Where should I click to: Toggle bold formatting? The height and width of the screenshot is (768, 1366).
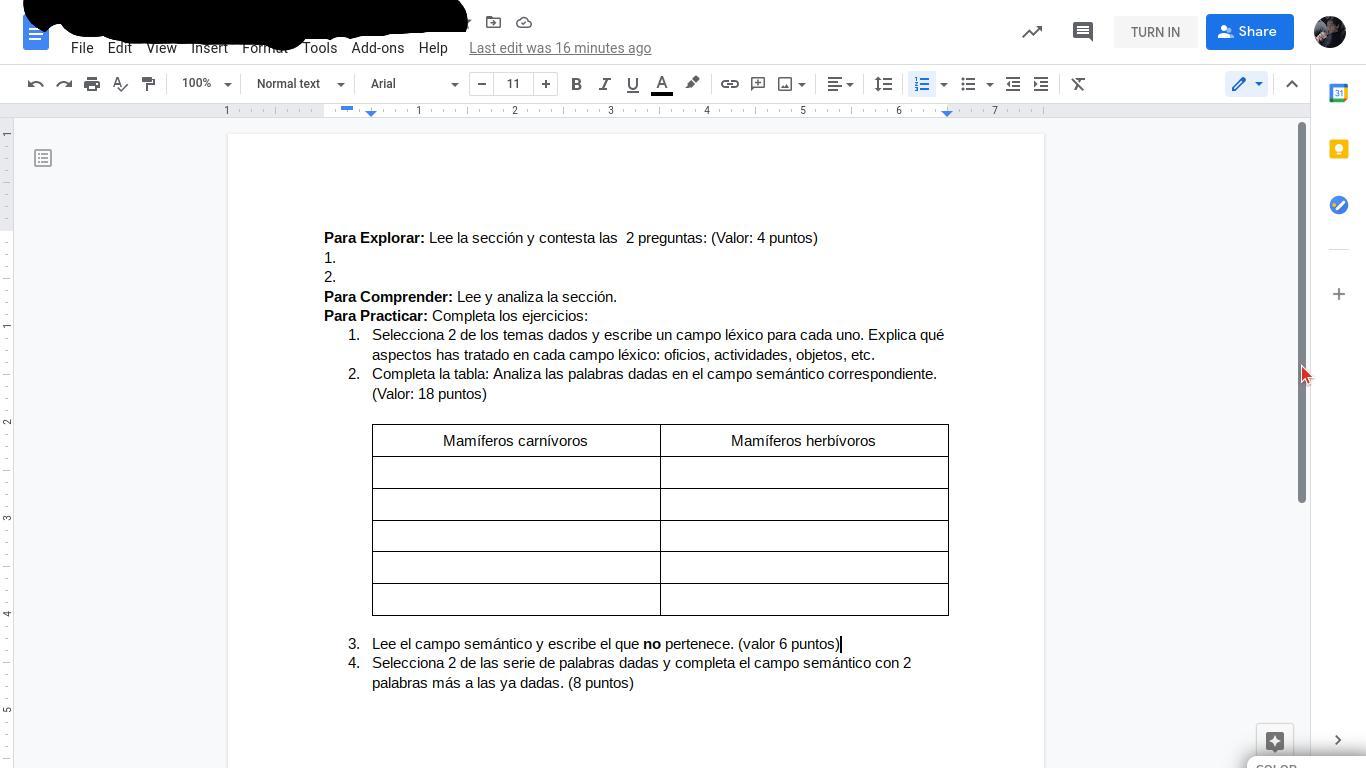(x=576, y=84)
